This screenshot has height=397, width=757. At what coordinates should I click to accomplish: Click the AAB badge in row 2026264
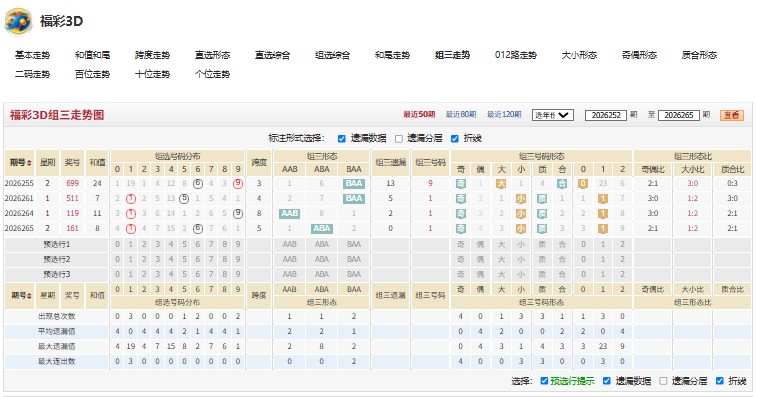click(x=289, y=213)
